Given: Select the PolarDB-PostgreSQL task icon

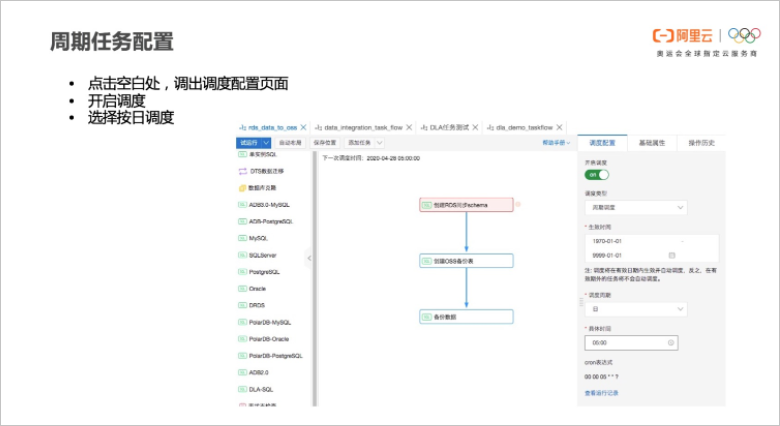Looking at the screenshot, I should [x=242, y=356].
